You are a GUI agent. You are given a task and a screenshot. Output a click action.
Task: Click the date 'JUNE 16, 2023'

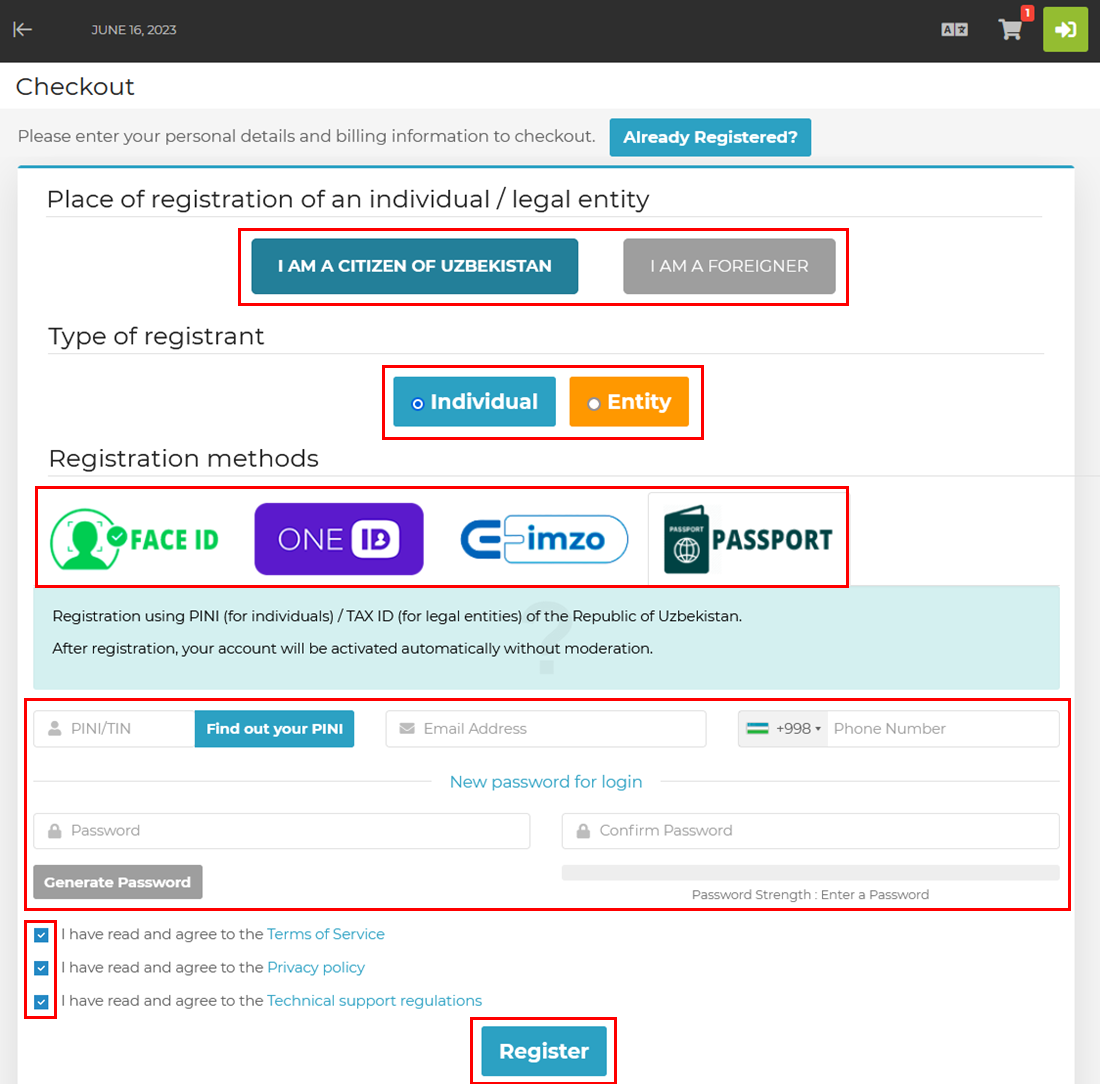click(x=133, y=29)
